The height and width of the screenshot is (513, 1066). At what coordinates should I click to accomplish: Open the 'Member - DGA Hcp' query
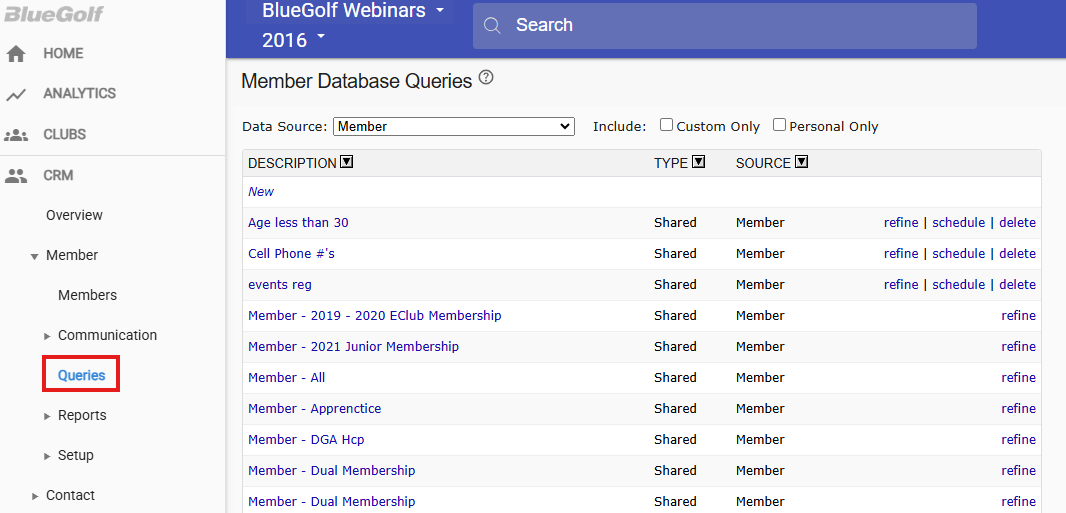tap(306, 440)
